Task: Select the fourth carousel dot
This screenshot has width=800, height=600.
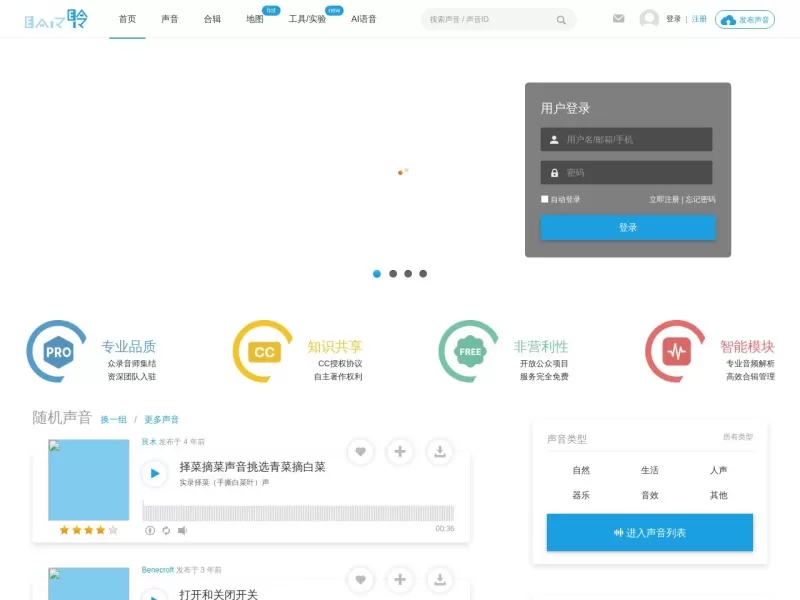Action: tap(423, 273)
